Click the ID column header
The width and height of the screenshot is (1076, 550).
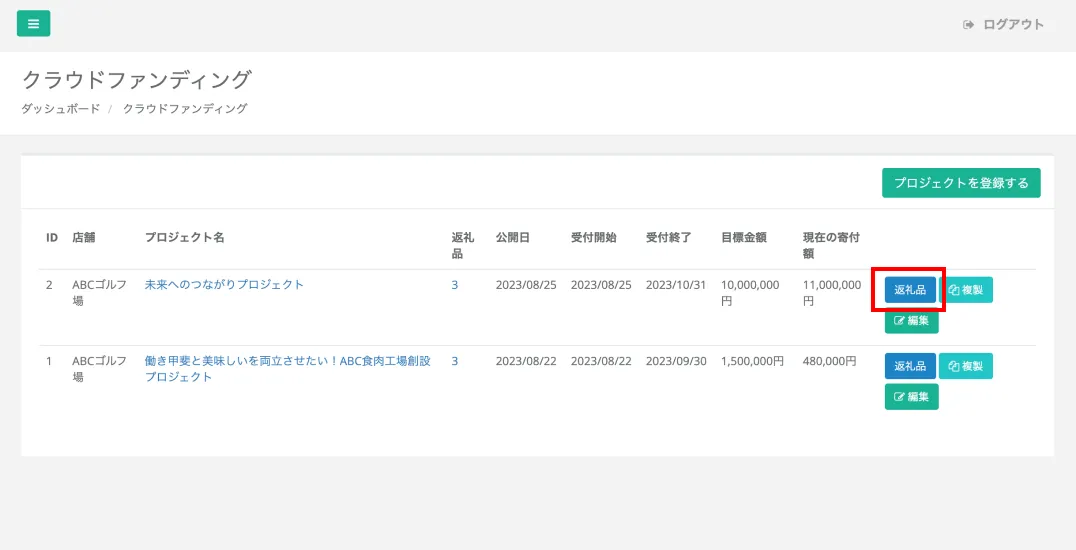coord(52,238)
